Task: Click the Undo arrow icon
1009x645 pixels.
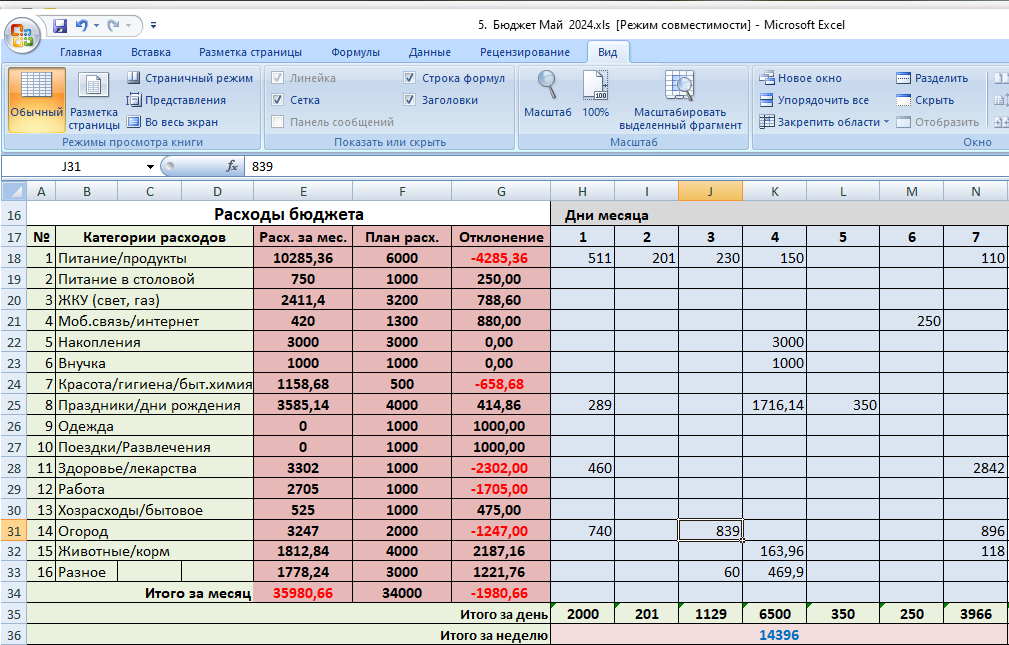Action: [x=81, y=26]
